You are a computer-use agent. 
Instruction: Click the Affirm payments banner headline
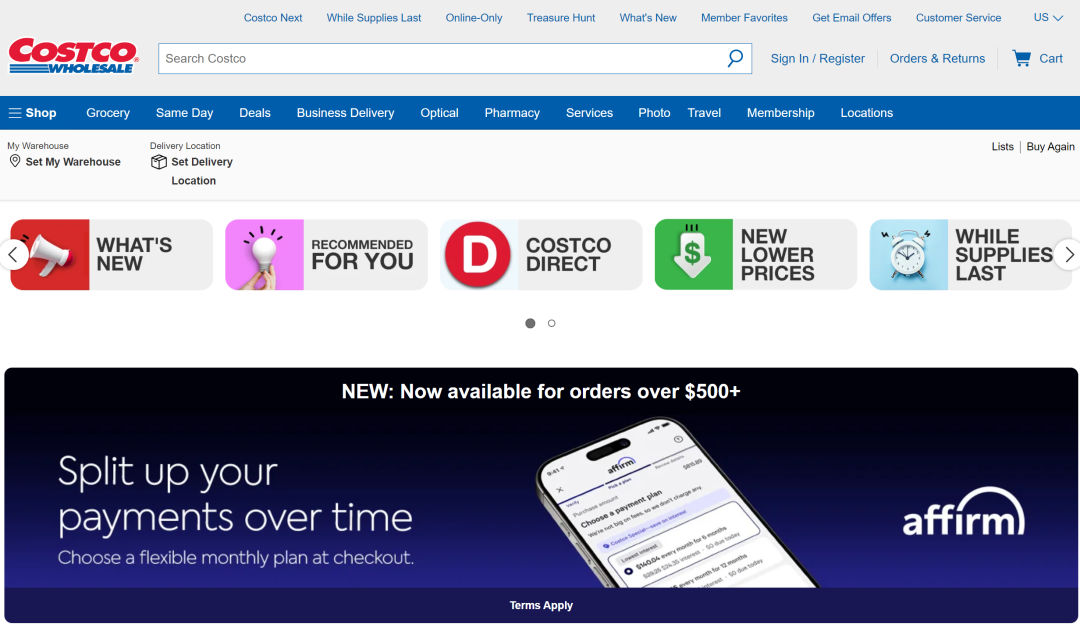point(235,495)
